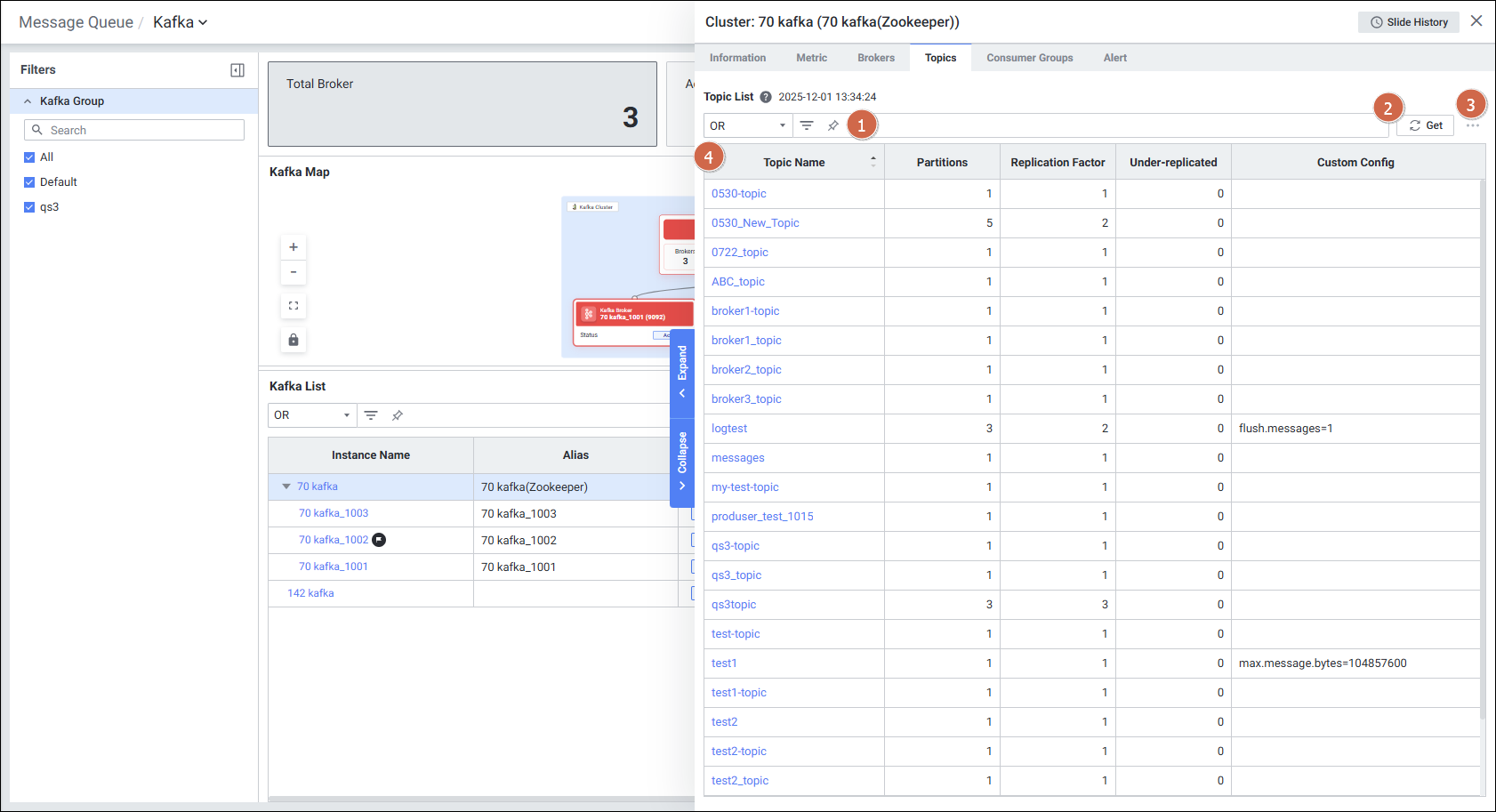Click the fit-to-screen icon on Kafka Map
This screenshot has height=812, width=1496.
click(294, 306)
